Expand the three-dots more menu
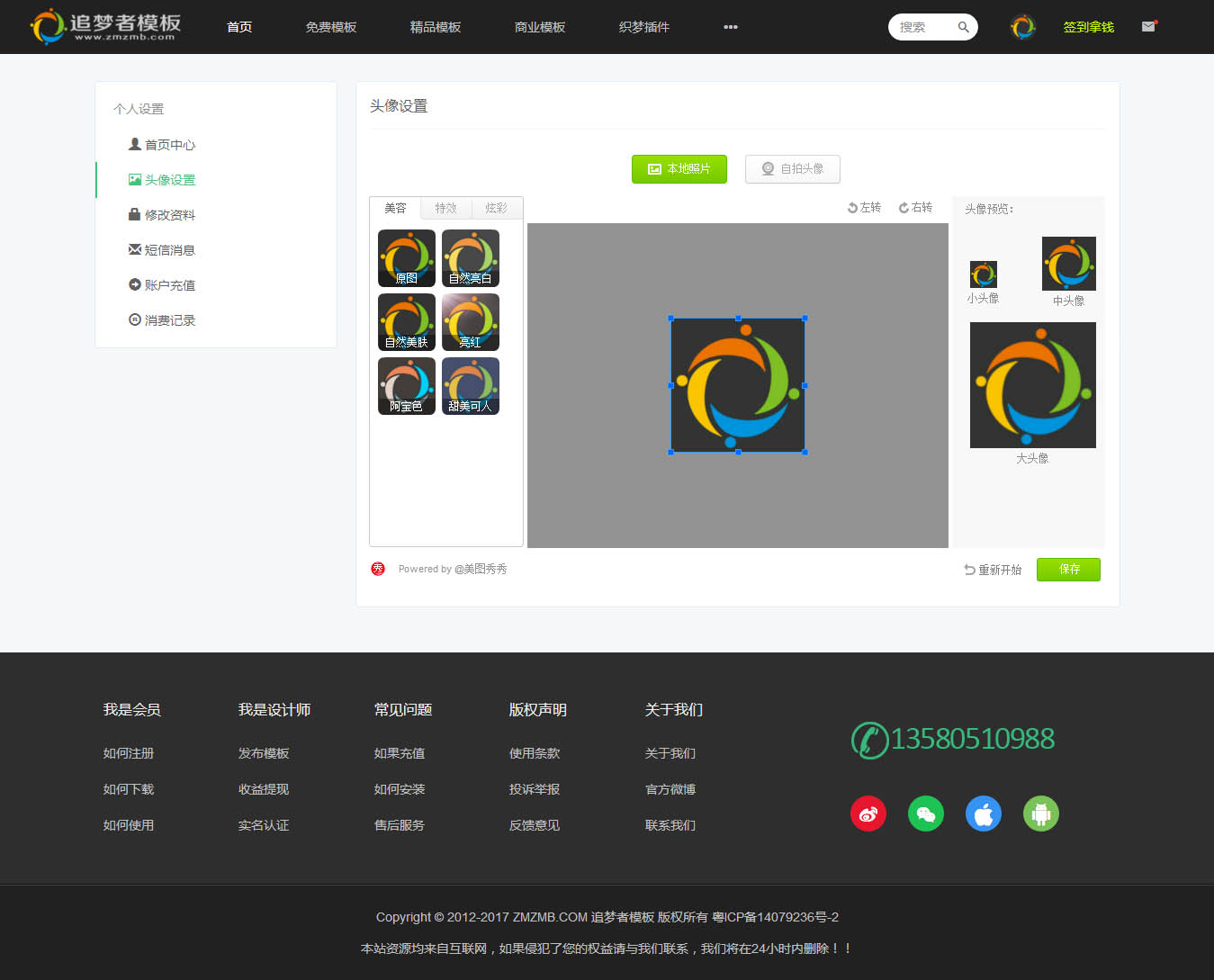Screen dimensions: 1214x980 point(730,27)
